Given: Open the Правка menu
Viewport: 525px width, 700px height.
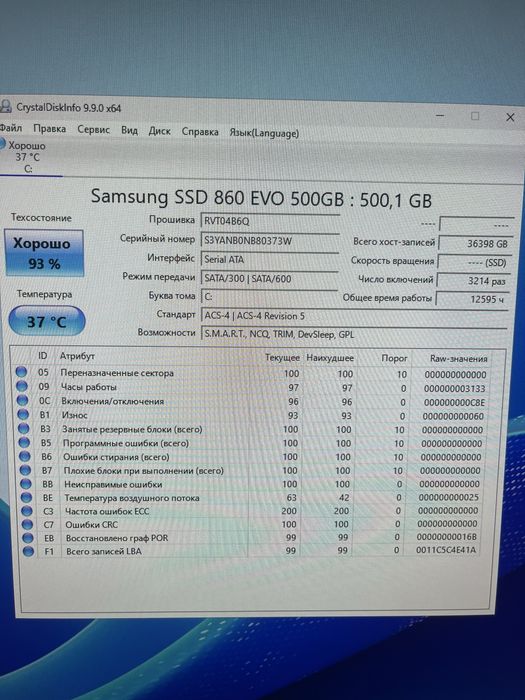Looking at the screenshot, I should 50,129.
